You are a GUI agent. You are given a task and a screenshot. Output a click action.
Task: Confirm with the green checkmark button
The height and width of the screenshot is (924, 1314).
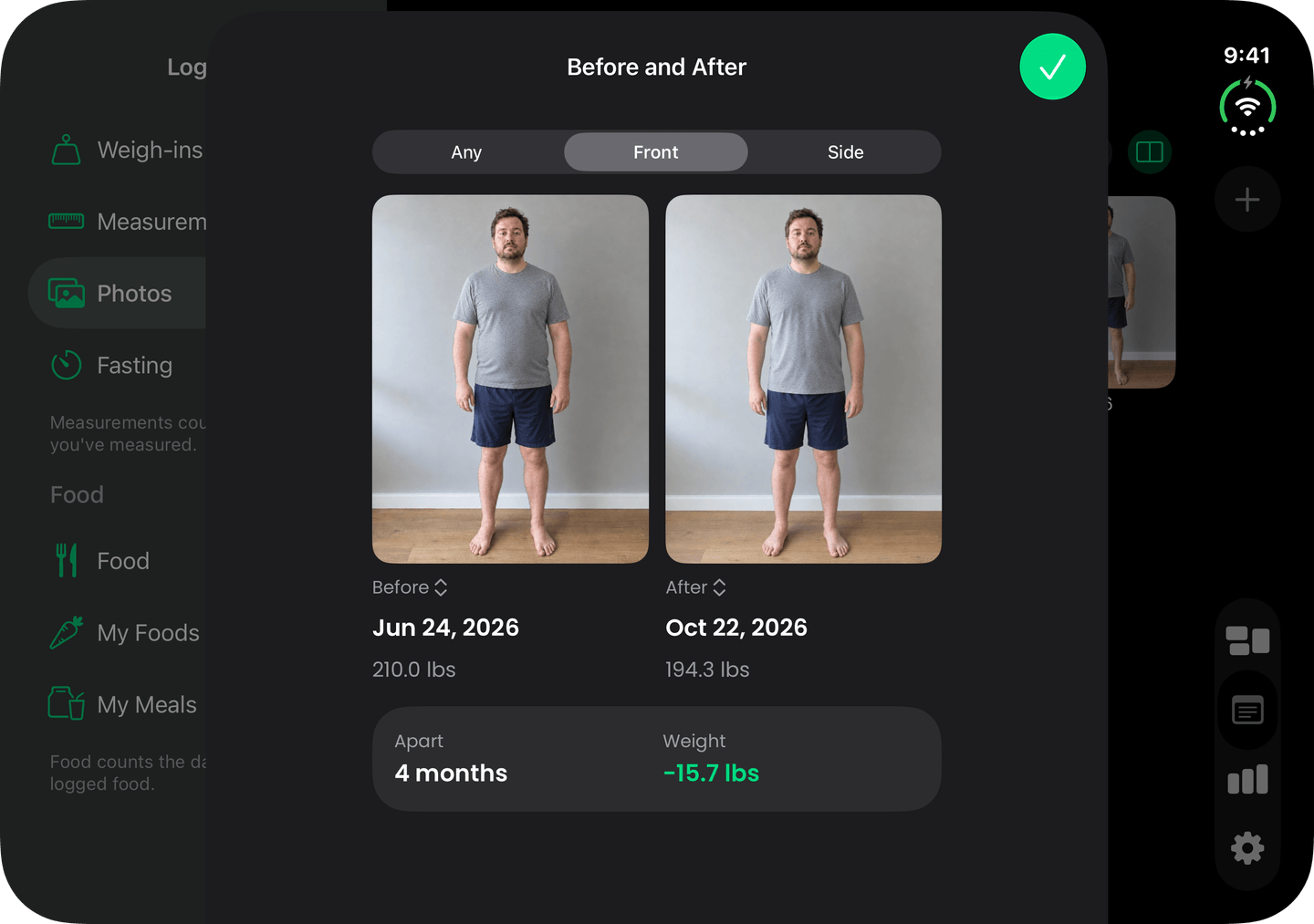pyautogui.click(x=1052, y=67)
